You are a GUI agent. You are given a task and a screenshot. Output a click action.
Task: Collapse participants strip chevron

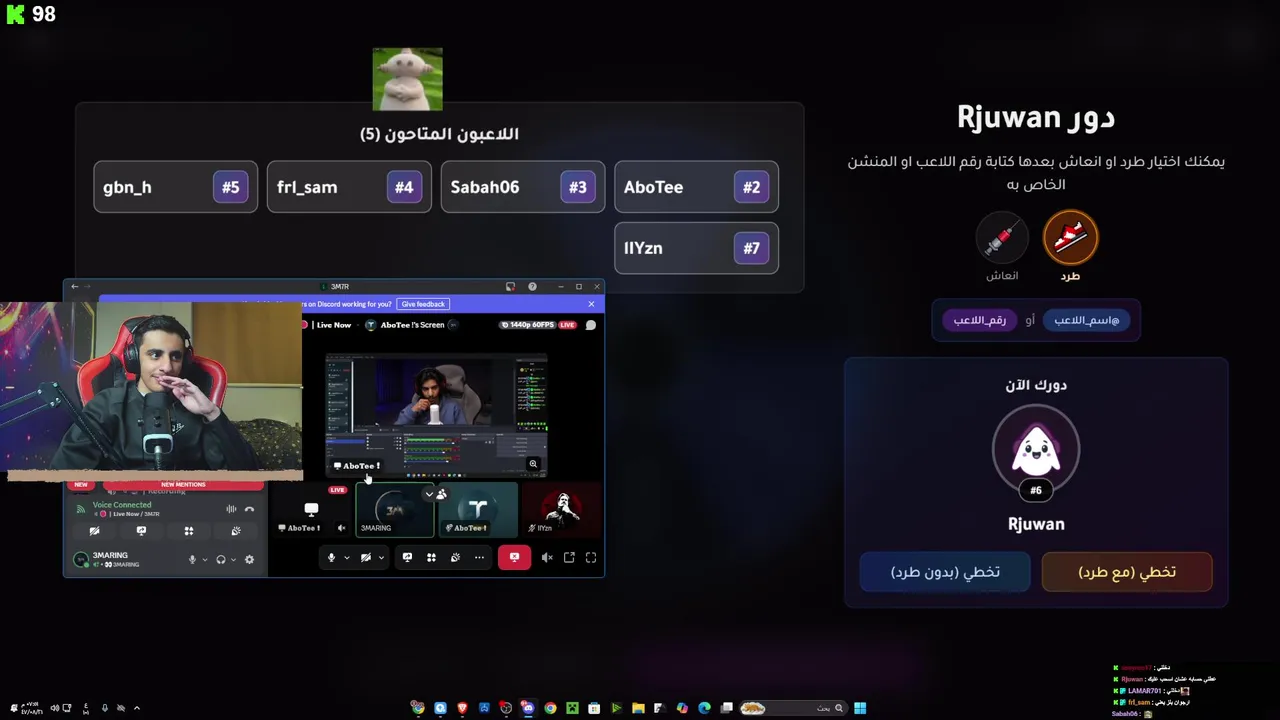click(x=429, y=494)
